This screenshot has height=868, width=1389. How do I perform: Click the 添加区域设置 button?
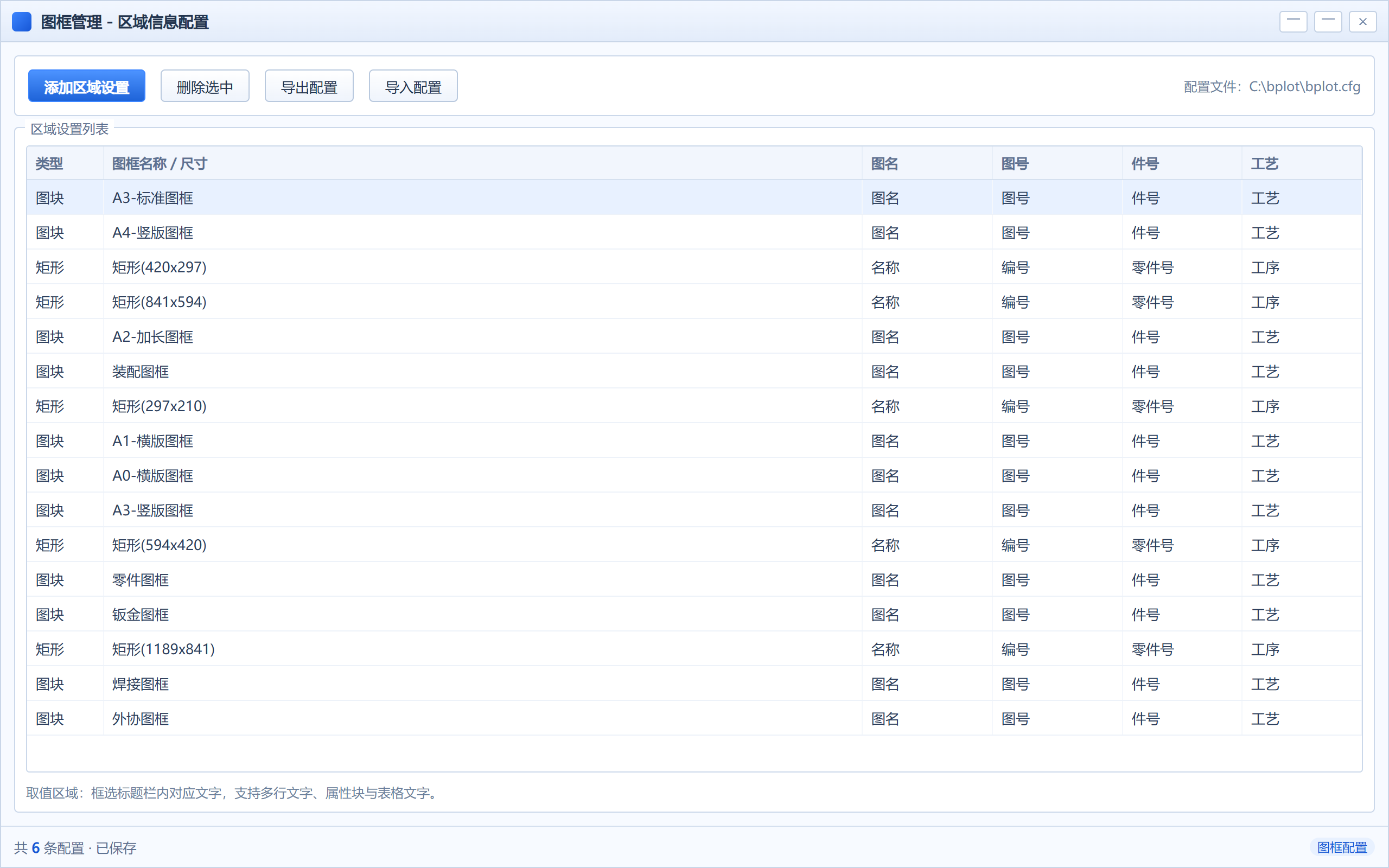(87, 86)
